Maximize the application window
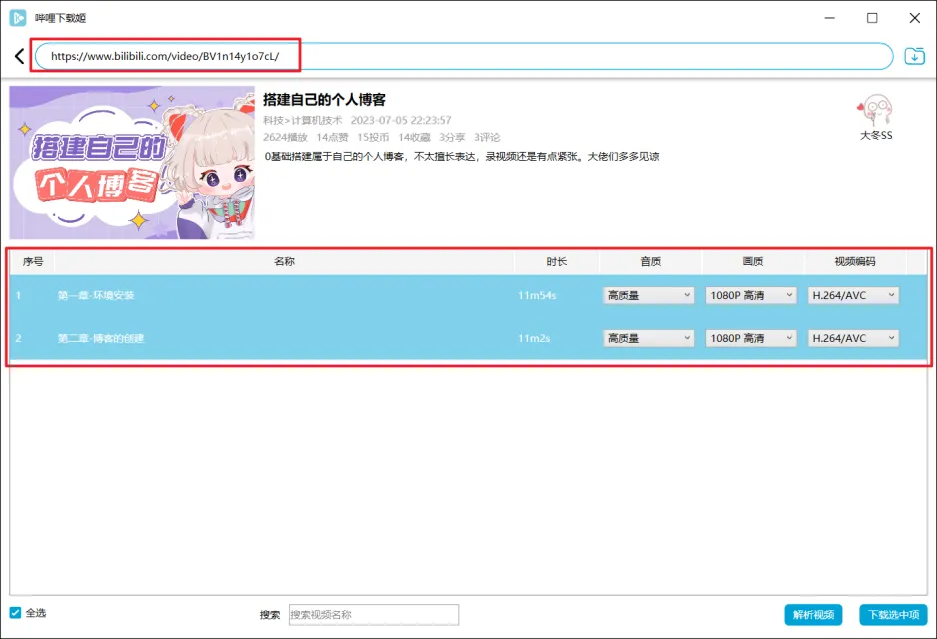 872,18
